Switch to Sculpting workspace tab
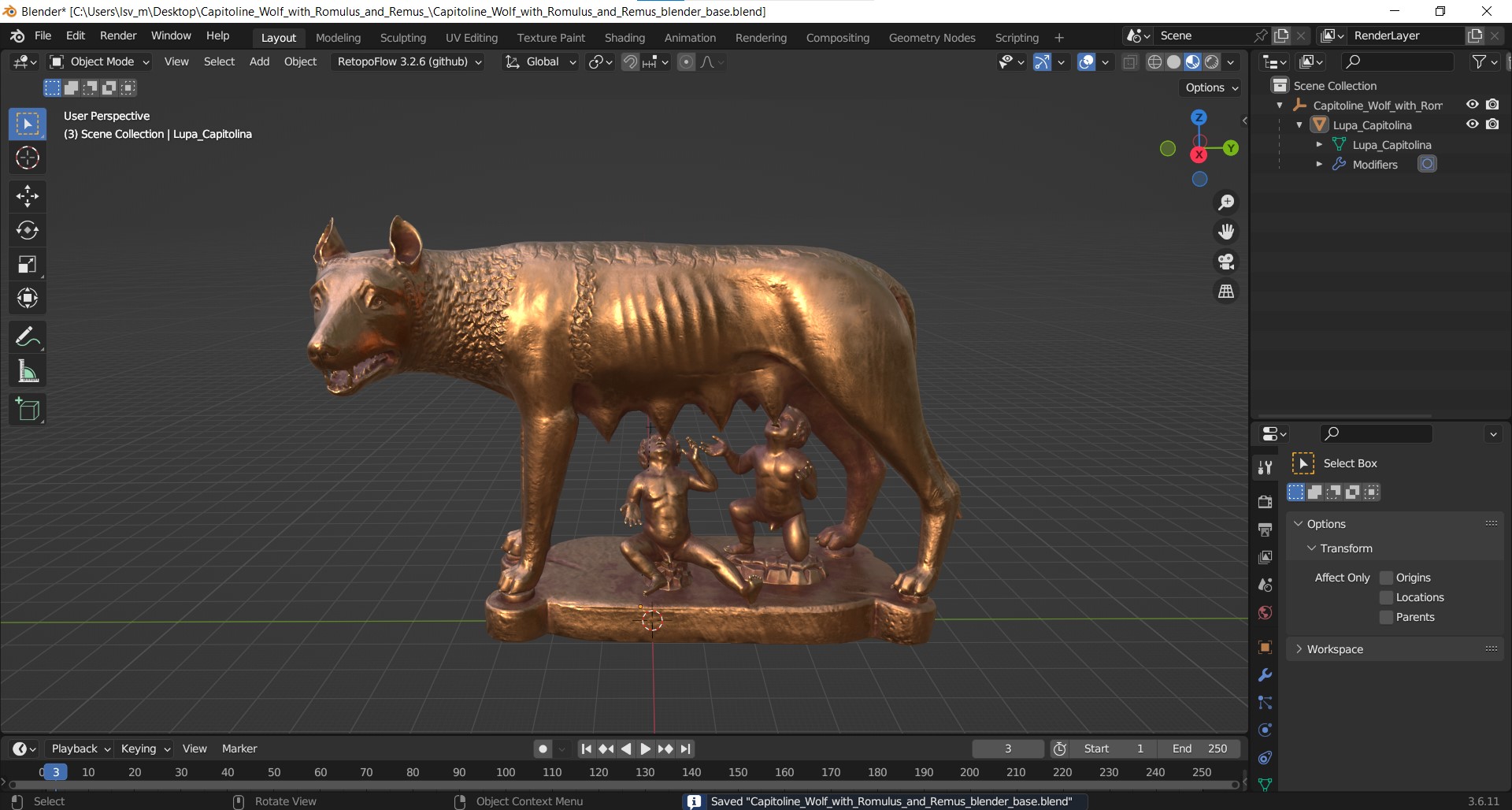 [402, 38]
